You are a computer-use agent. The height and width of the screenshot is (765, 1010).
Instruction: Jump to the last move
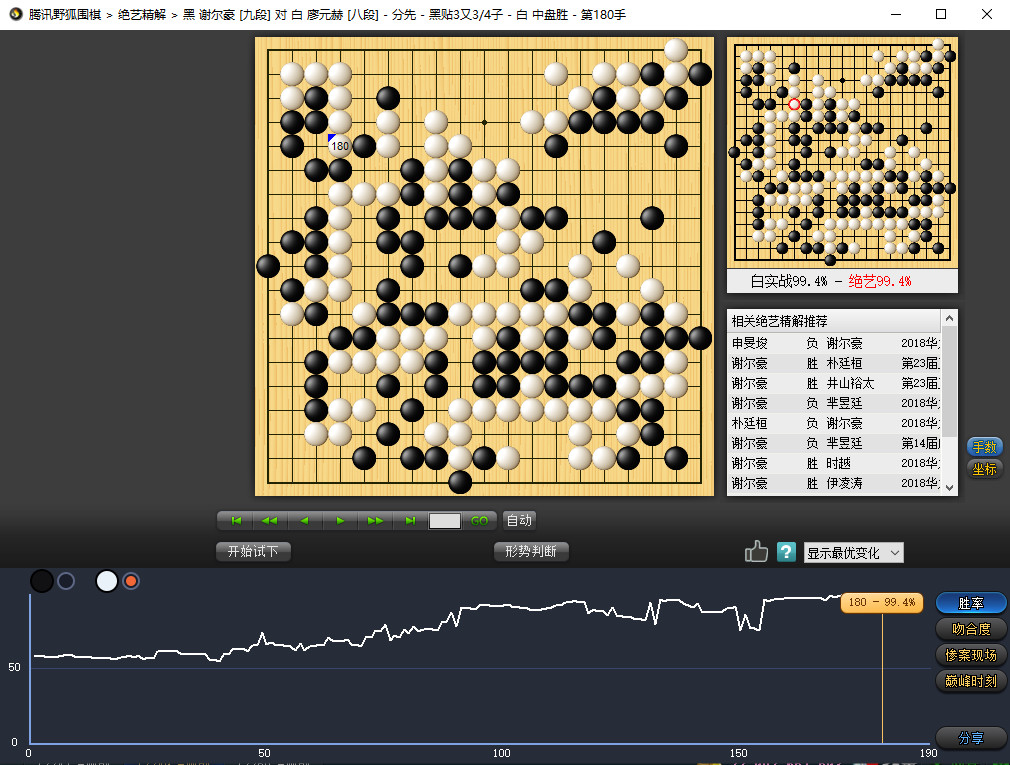(410, 521)
